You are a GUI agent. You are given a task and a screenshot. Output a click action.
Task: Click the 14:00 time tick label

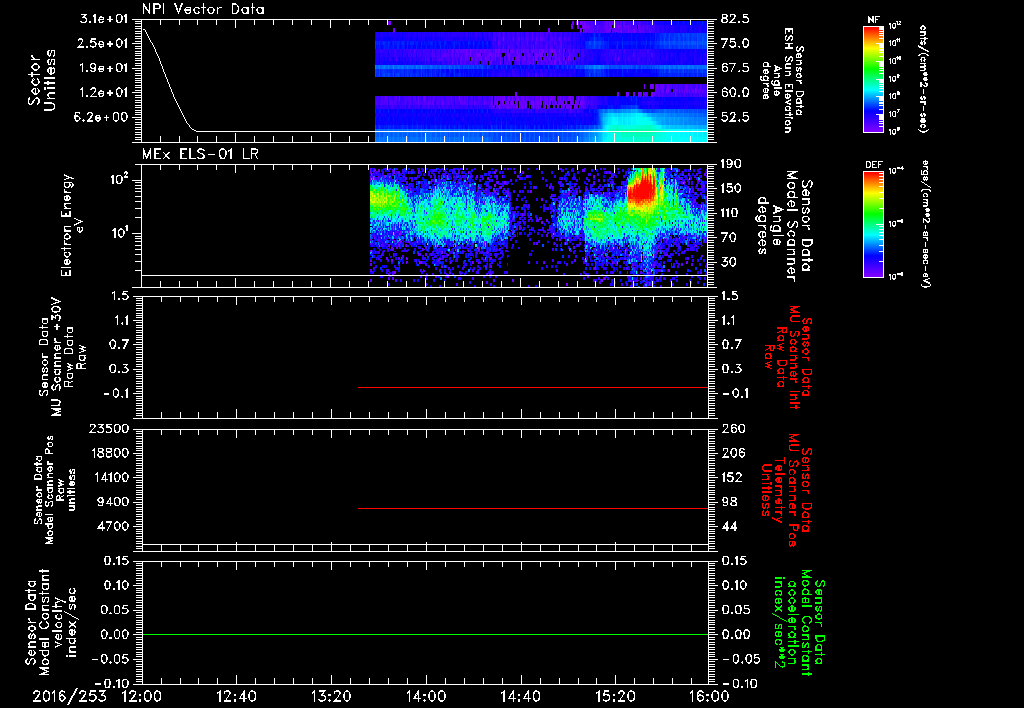(426, 696)
